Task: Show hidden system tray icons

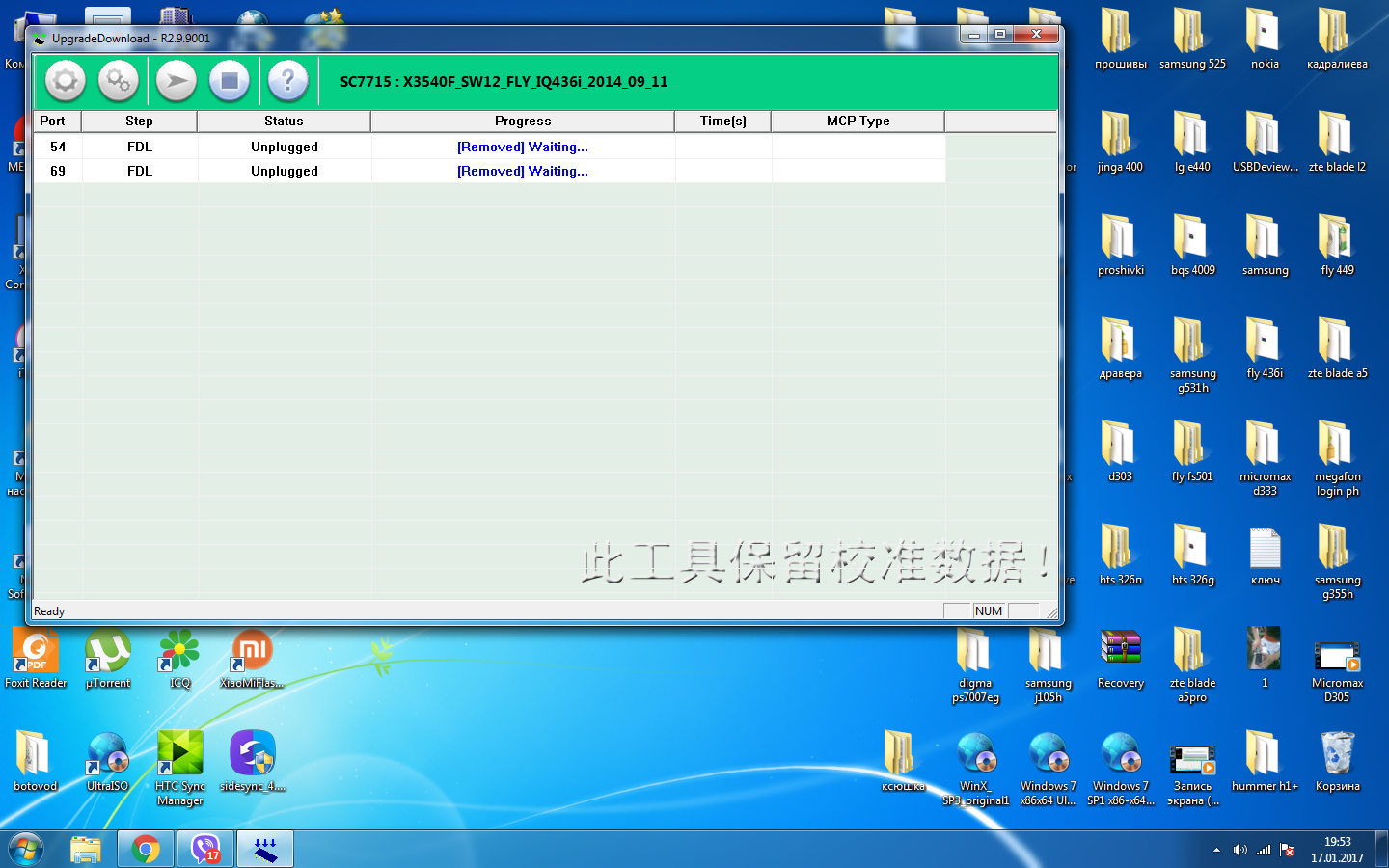Action: click(x=1216, y=850)
